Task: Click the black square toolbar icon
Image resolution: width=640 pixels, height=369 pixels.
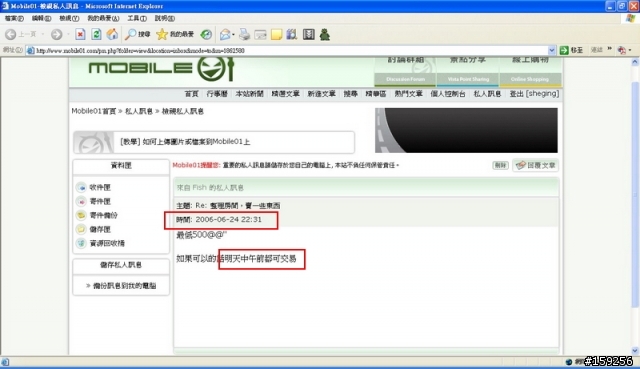Action: 309,34
